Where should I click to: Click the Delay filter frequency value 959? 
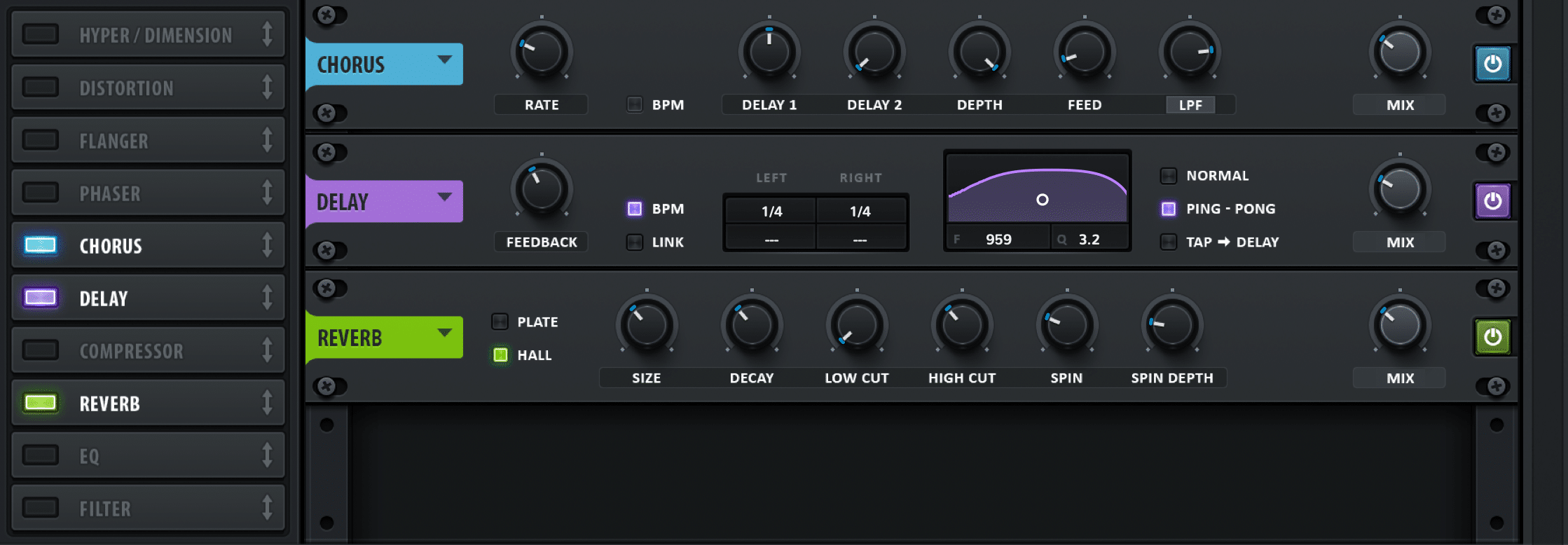point(998,240)
